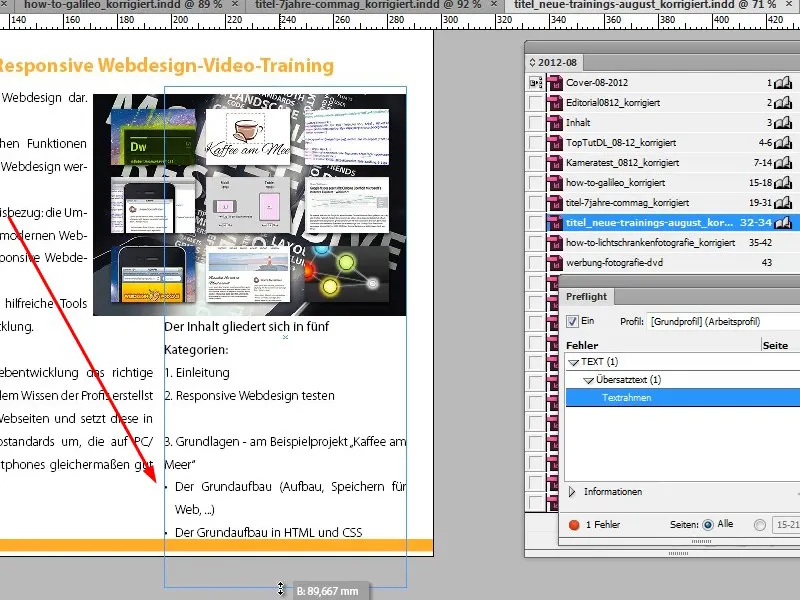800x600 pixels.
Task: Close the how-to-galileo_korrigiert.indd tab
Action: pyautogui.click(x=235, y=4)
